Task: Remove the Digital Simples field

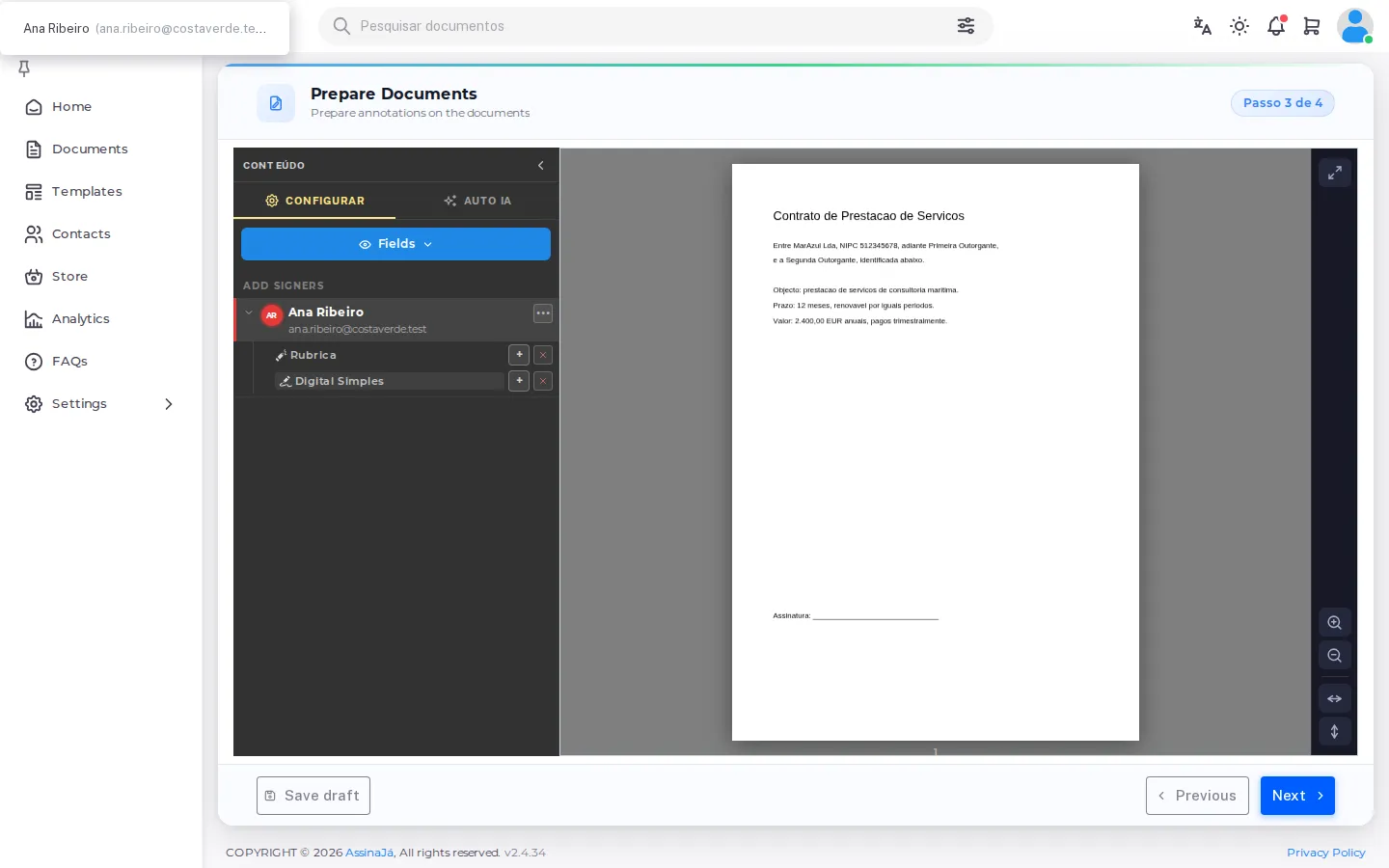Action: 543,381
